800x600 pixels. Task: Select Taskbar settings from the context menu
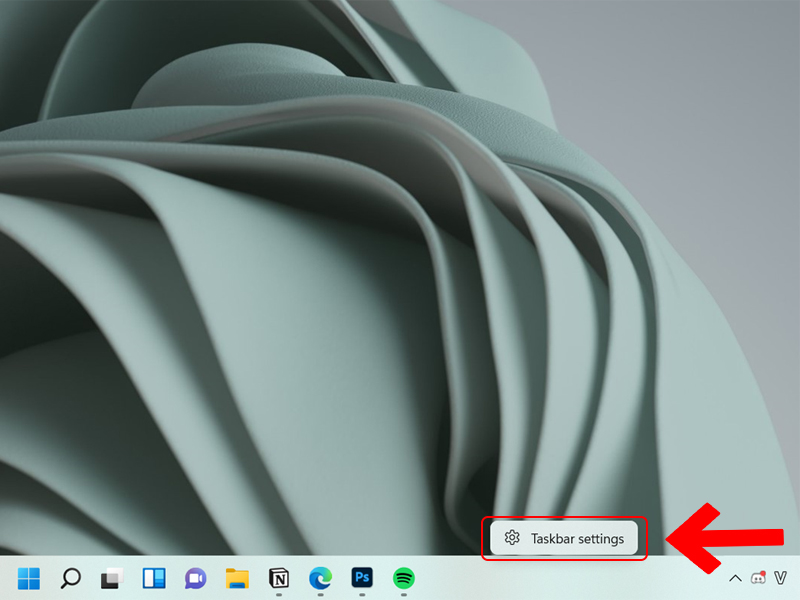[564, 538]
